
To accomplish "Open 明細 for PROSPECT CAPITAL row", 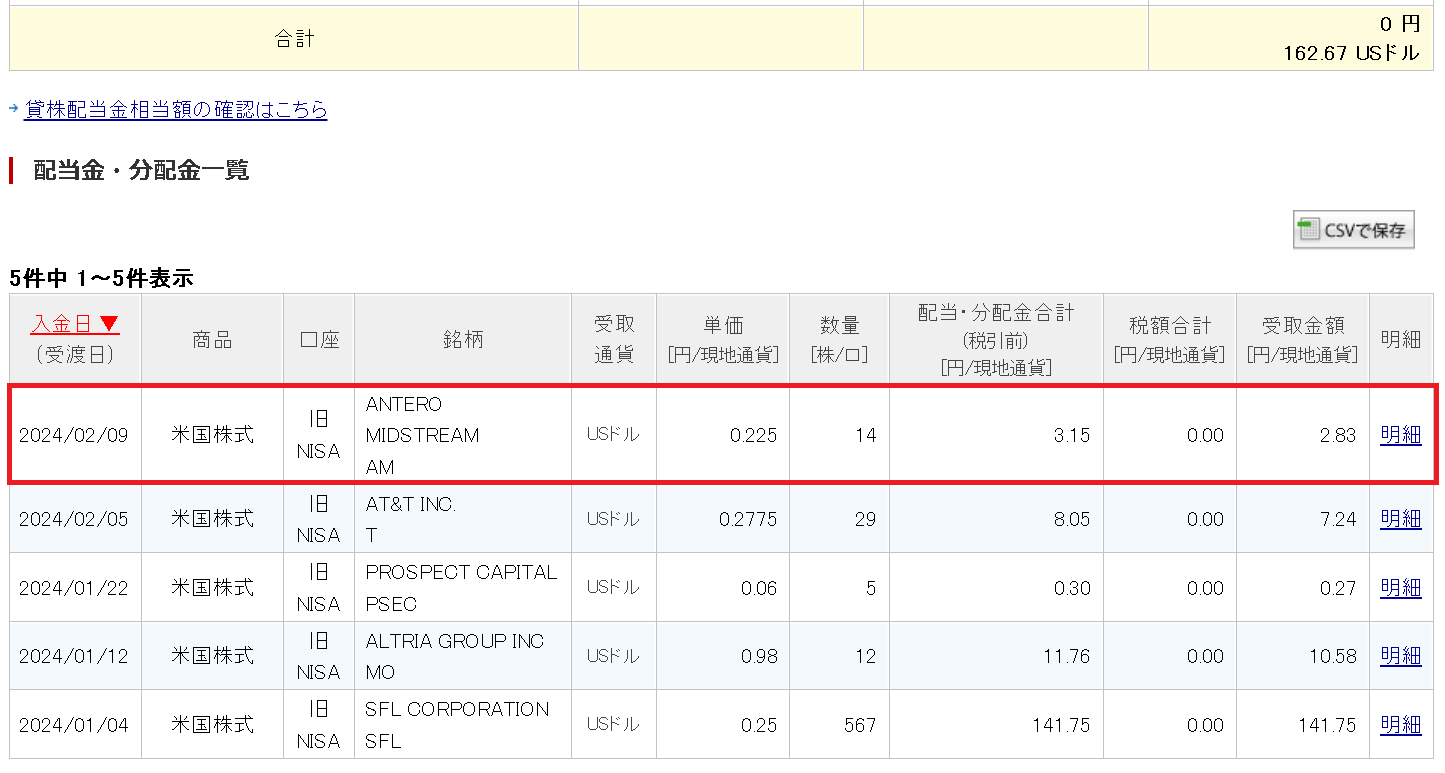I will click(1400, 588).
